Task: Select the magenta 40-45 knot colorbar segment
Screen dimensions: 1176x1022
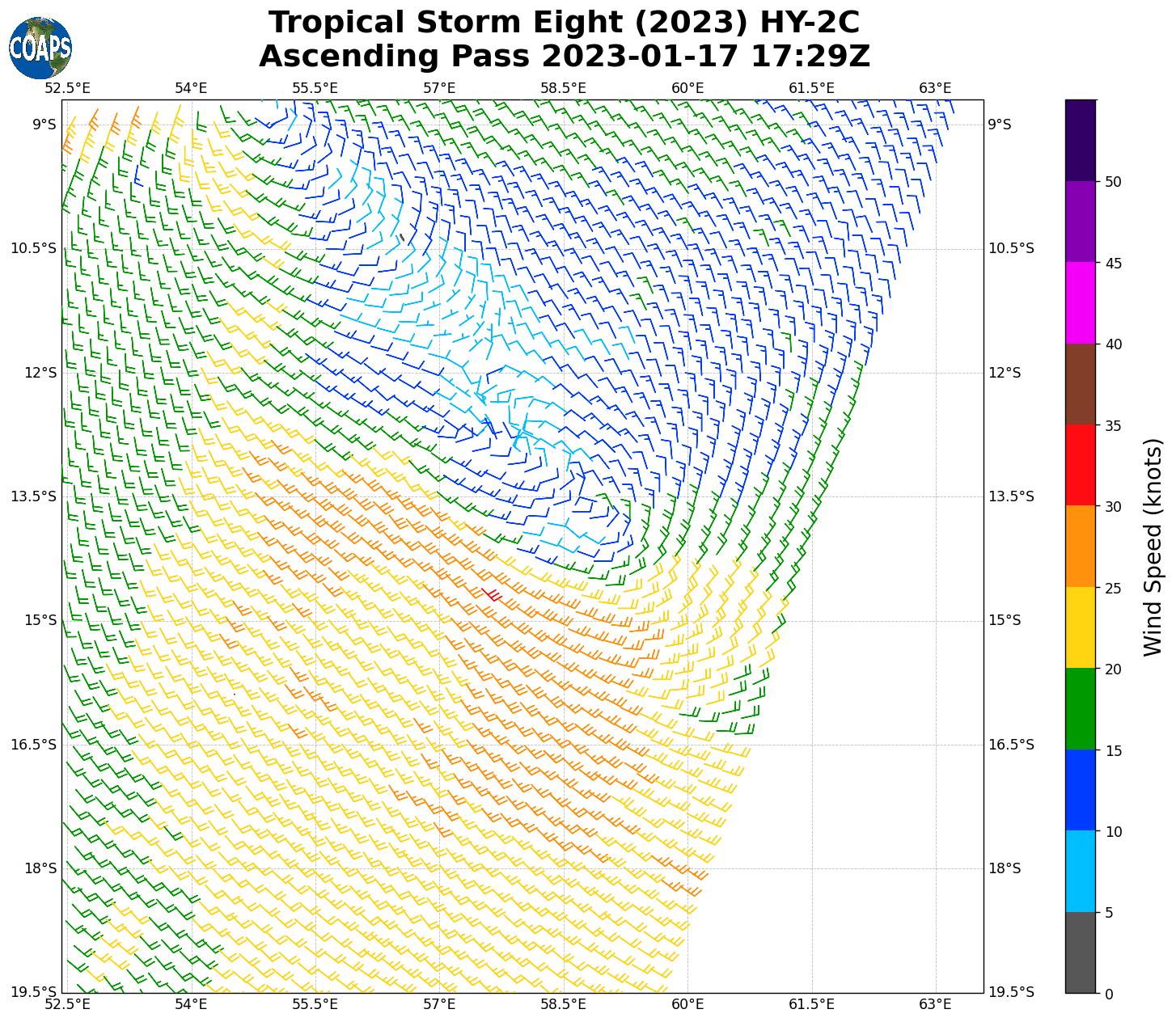Action: (x=1081, y=303)
